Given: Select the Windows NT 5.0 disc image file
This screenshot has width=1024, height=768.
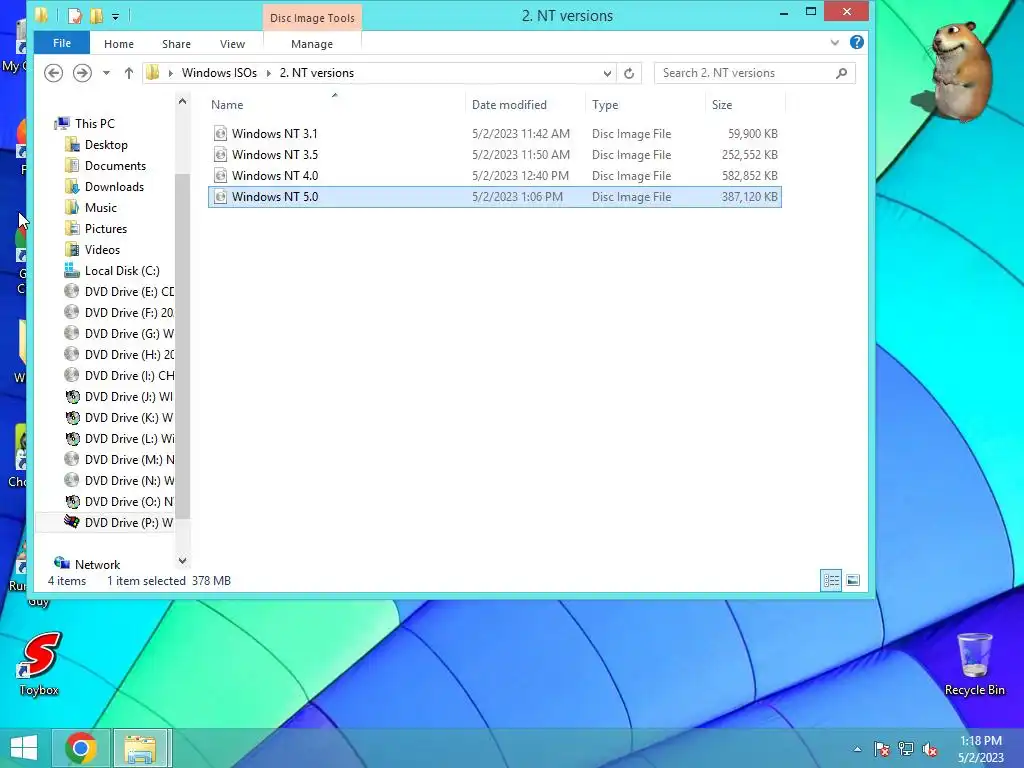Looking at the screenshot, I should [495, 197].
